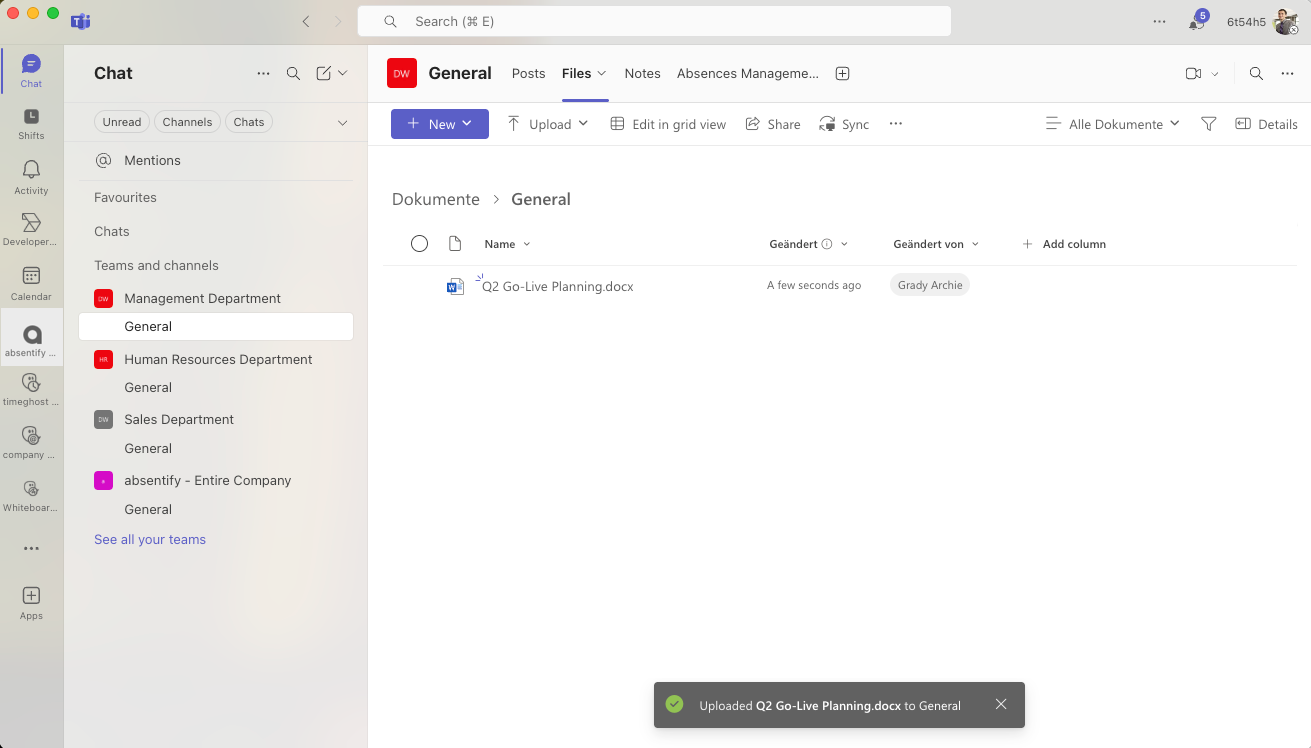Screen dimensions: 1311x748
Task: Open channel more options ellipsis
Action: coord(1287,73)
